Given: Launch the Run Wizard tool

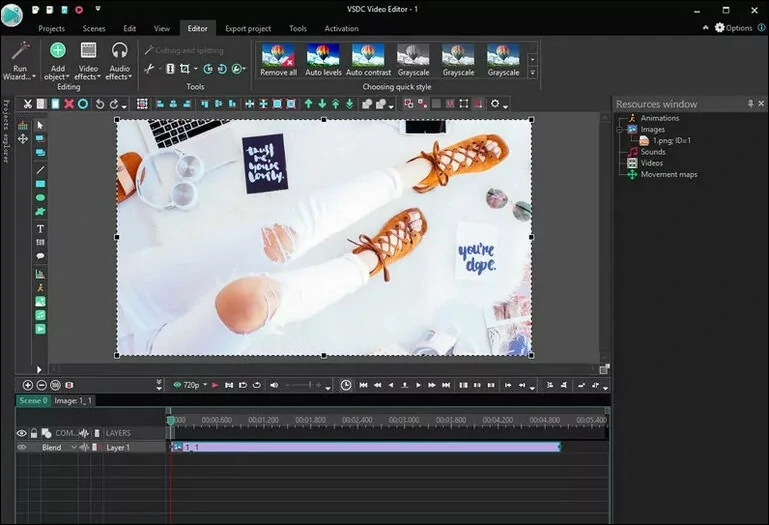Looking at the screenshot, I should pos(20,61).
